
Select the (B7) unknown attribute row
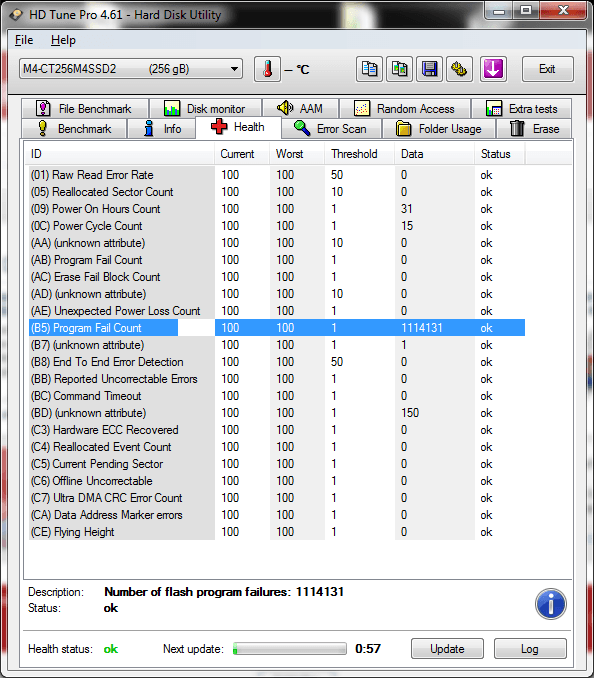point(277,345)
